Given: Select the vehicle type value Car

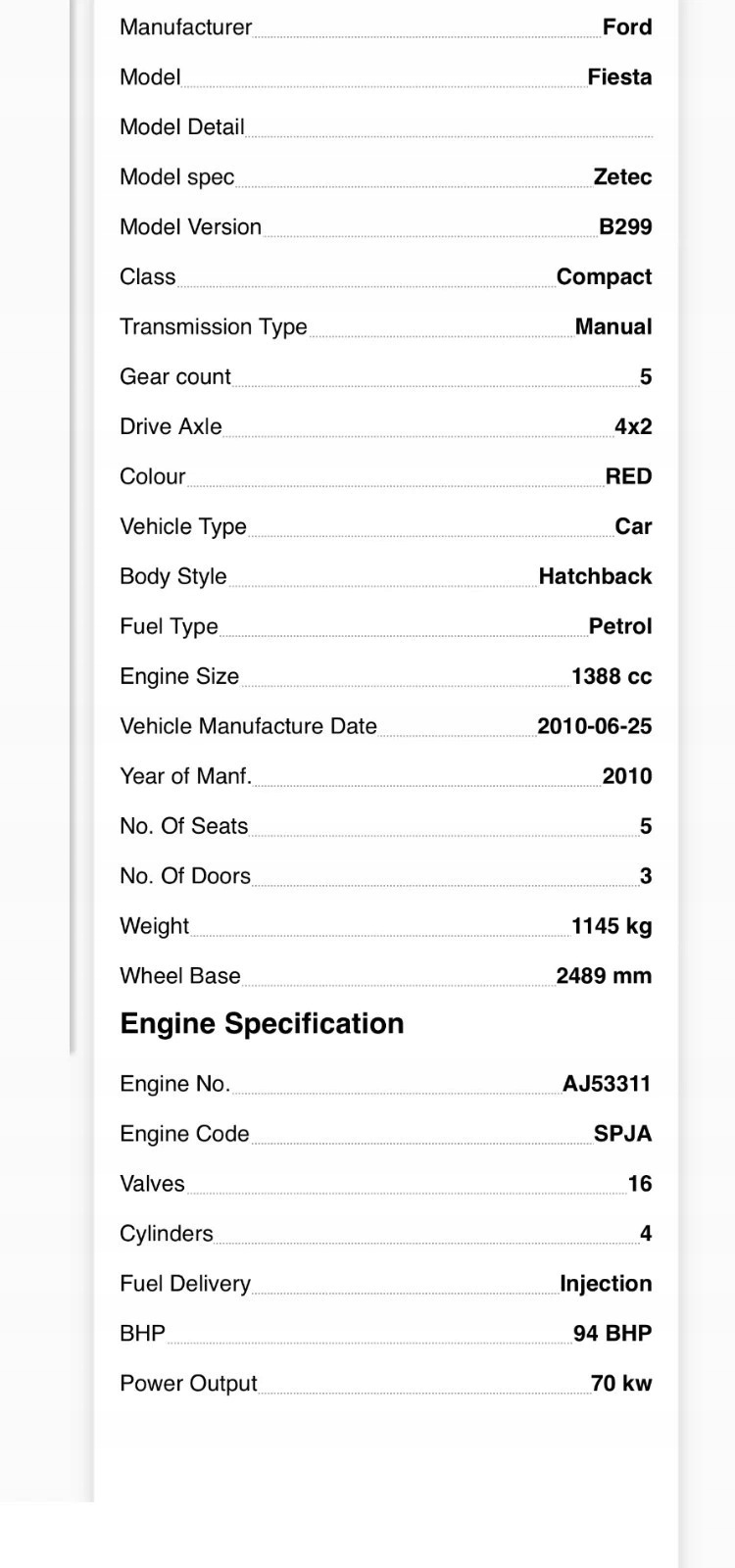Looking at the screenshot, I should tap(633, 527).
